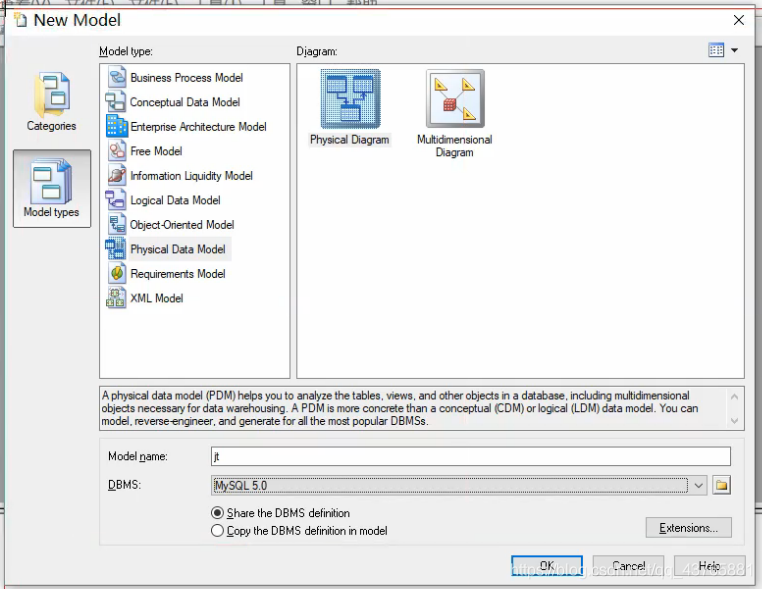762x589 pixels.
Task: Select Enterprise Architecture Model text
Action: tap(198, 127)
